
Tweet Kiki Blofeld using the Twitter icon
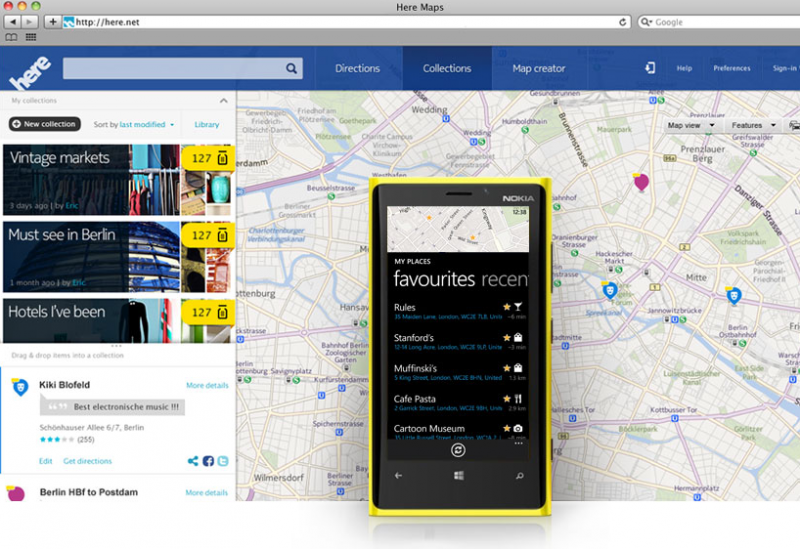coord(223,461)
